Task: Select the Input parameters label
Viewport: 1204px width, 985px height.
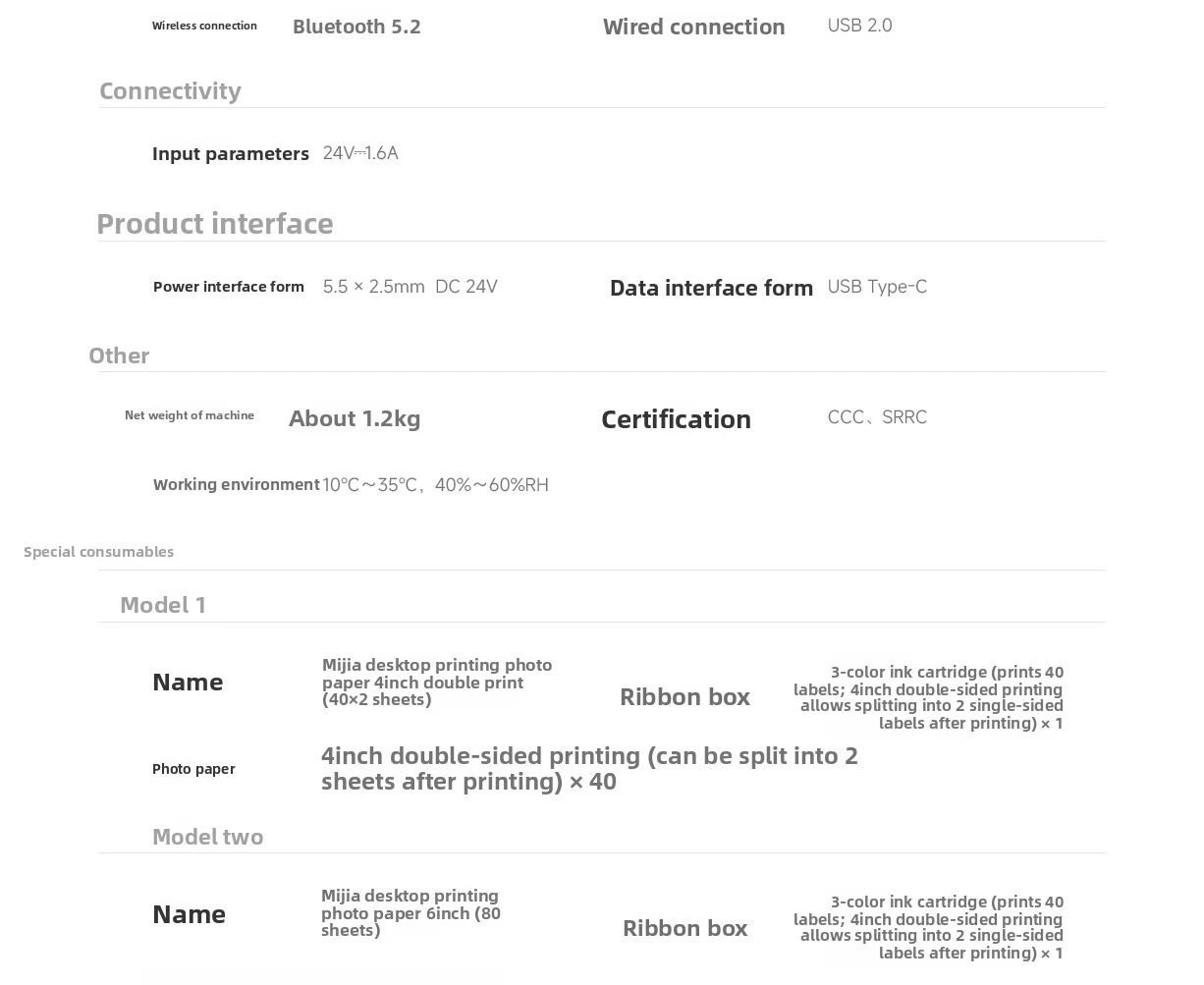Action: pyautogui.click(x=231, y=153)
